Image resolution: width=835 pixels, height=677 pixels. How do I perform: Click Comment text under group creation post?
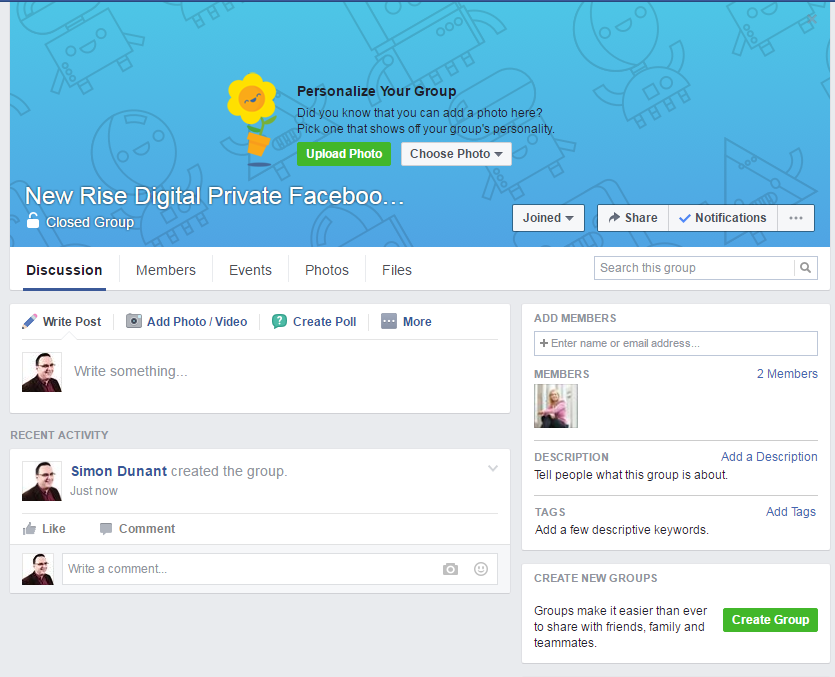(146, 529)
